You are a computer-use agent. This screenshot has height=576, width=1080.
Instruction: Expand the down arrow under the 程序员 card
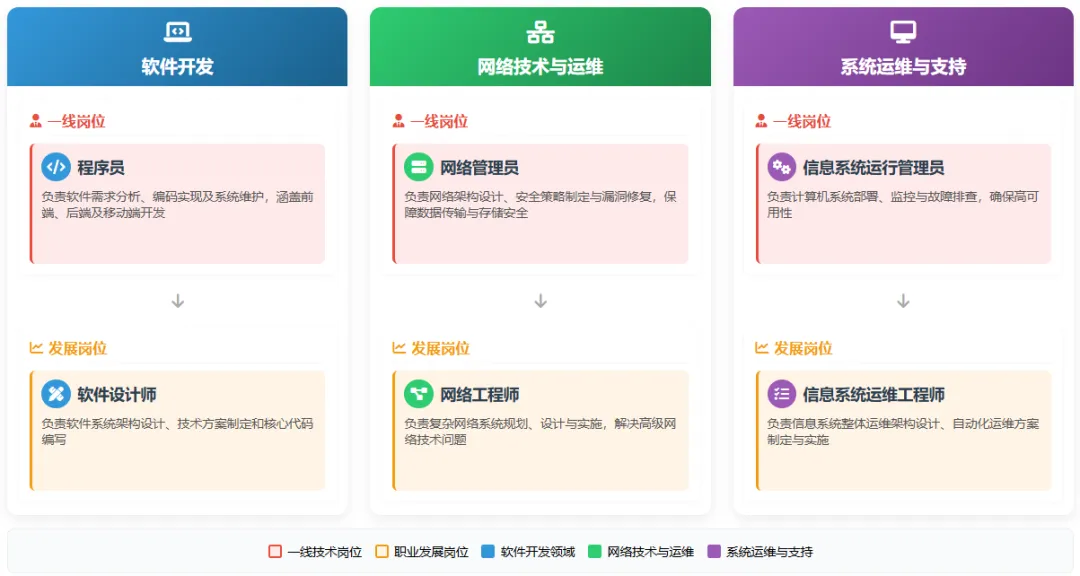click(177, 300)
